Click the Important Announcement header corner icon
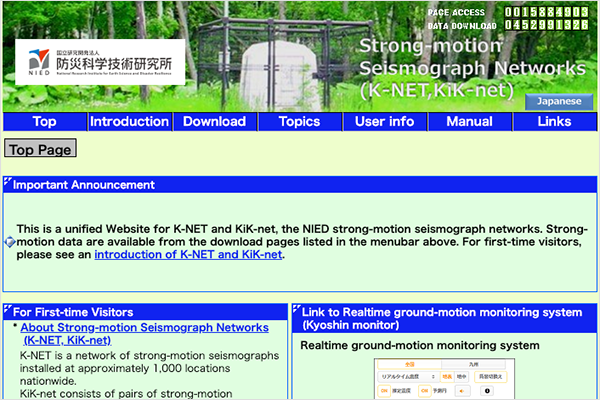 coord(8,182)
